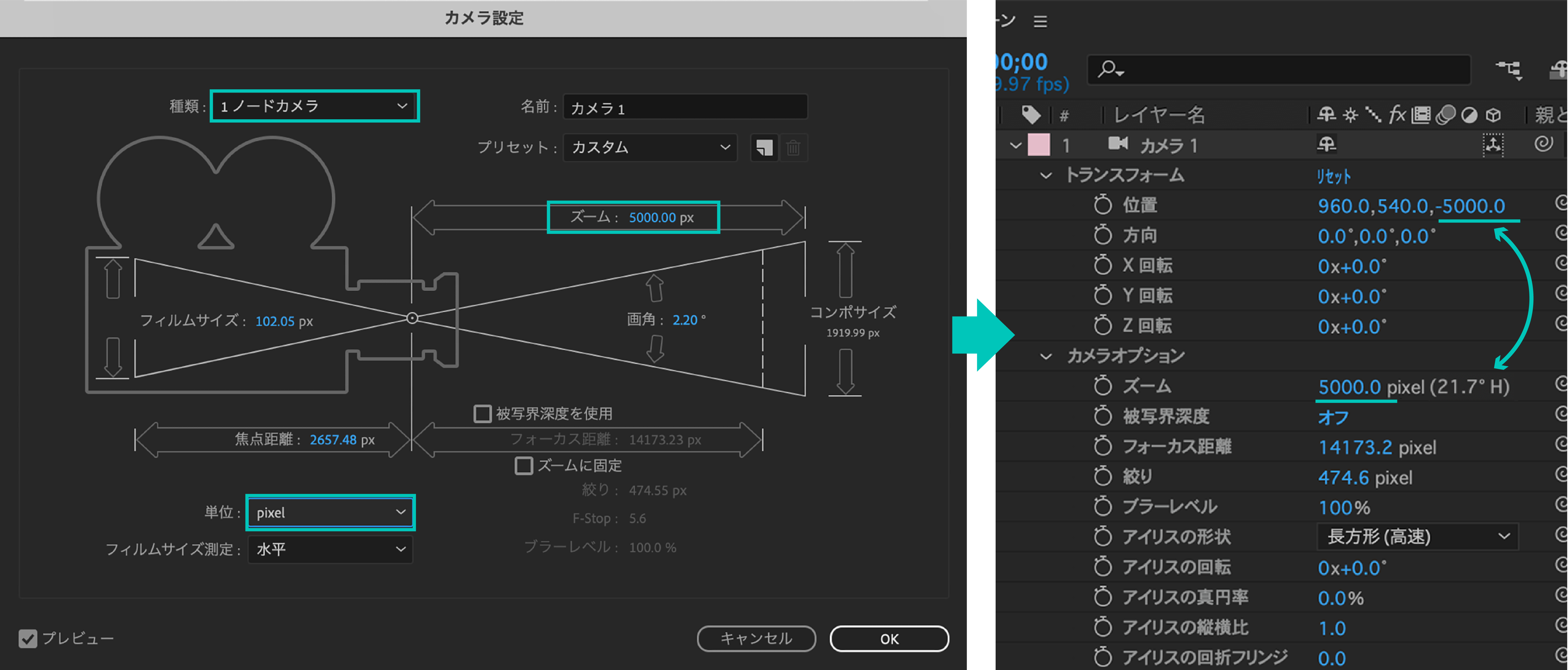Viewport: 1568px width, 670px height.
Task: Open the アイリスの形状 長方形 (高速) dropdown
Action: [x=1418, y=537]
